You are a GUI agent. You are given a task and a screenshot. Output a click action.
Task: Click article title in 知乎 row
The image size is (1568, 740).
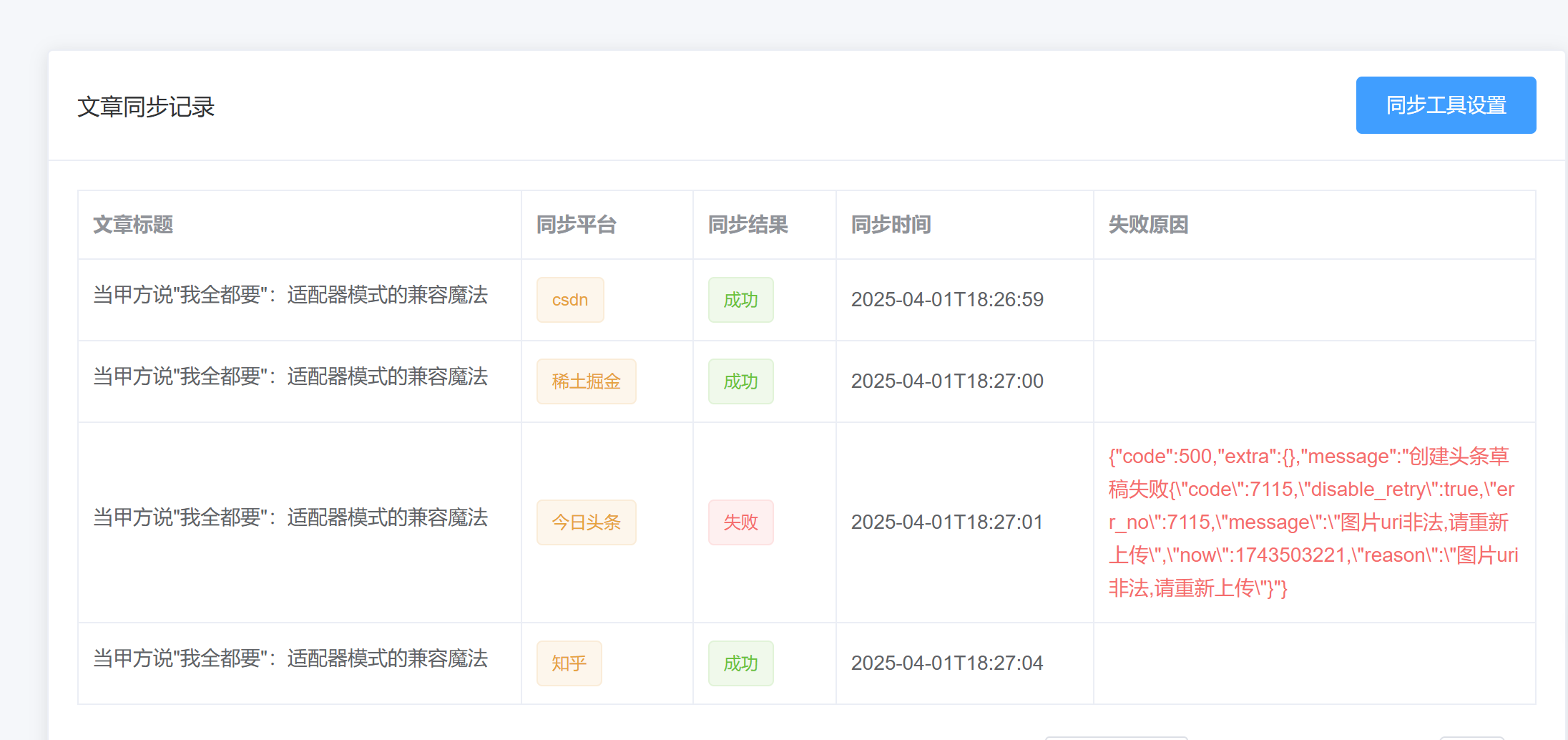290,658
